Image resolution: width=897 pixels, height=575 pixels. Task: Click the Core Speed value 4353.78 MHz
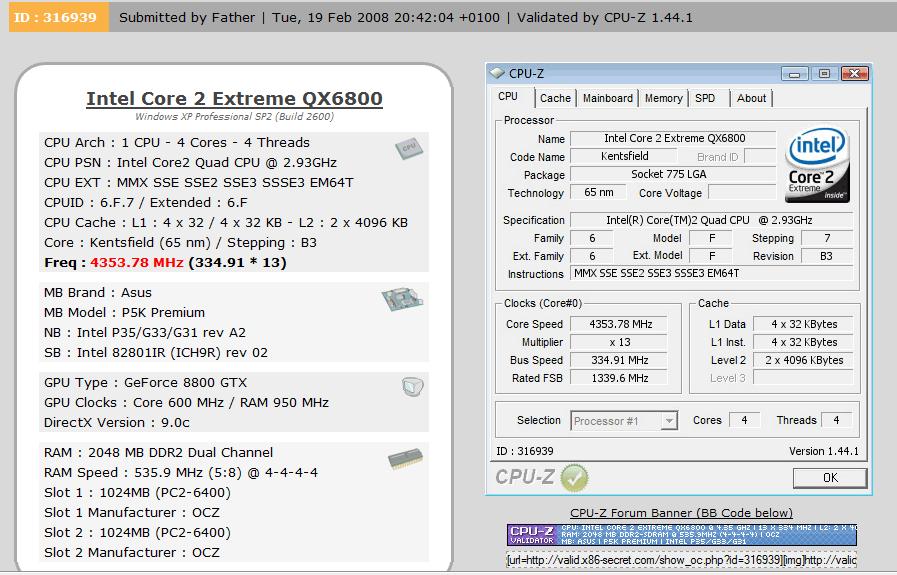tap(620, 324)
